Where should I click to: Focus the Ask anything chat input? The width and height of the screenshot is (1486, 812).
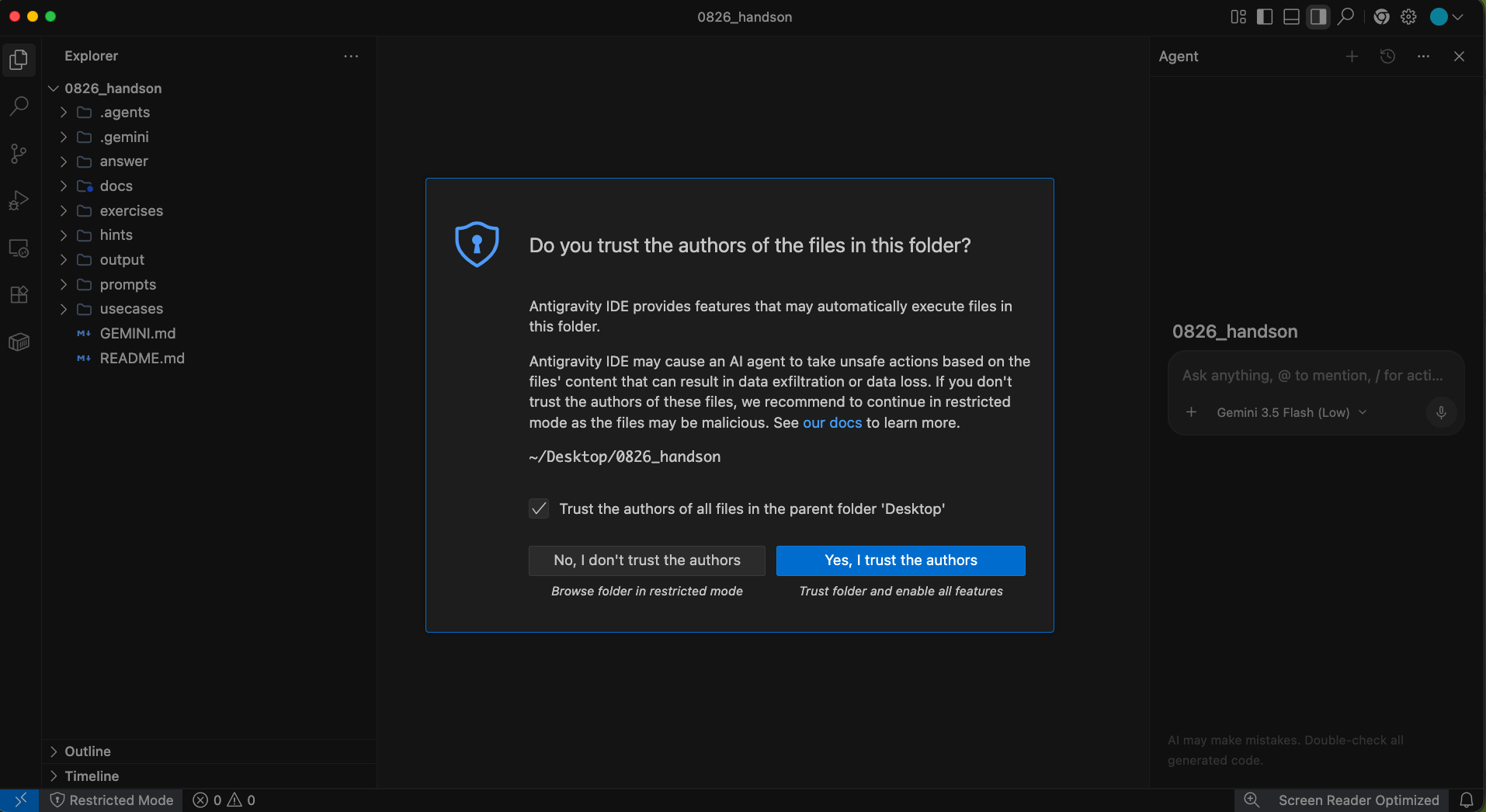click(x=1313, y=376)
